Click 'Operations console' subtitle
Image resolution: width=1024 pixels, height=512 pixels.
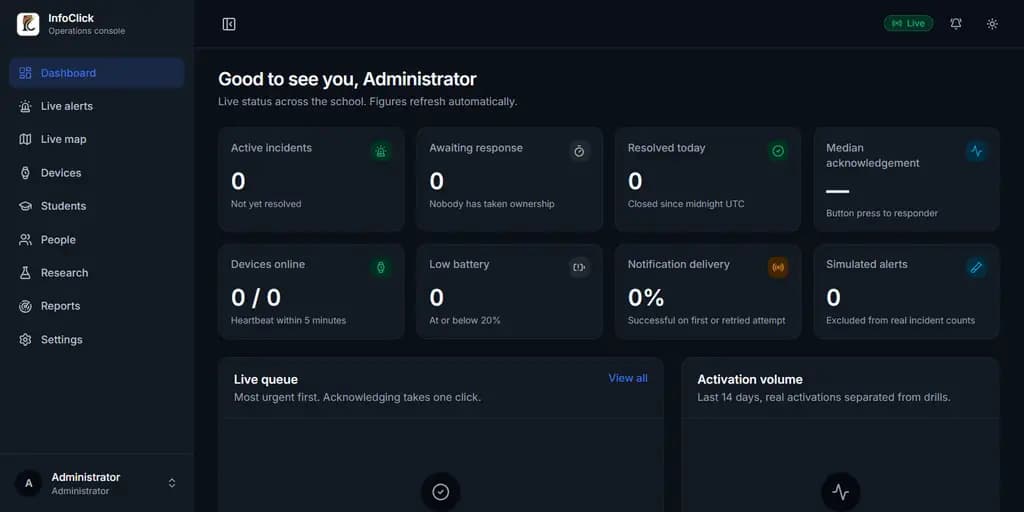[x=87, y=31]
